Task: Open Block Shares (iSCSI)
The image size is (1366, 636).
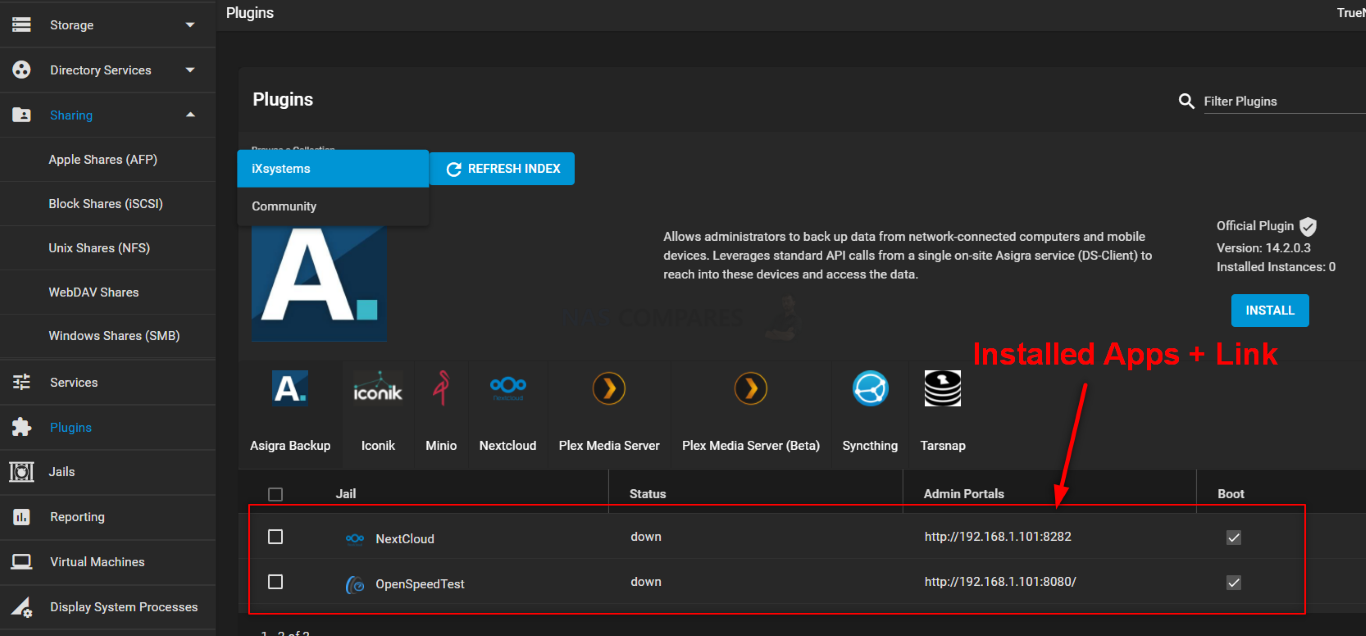Action: [x=106, y=204]
